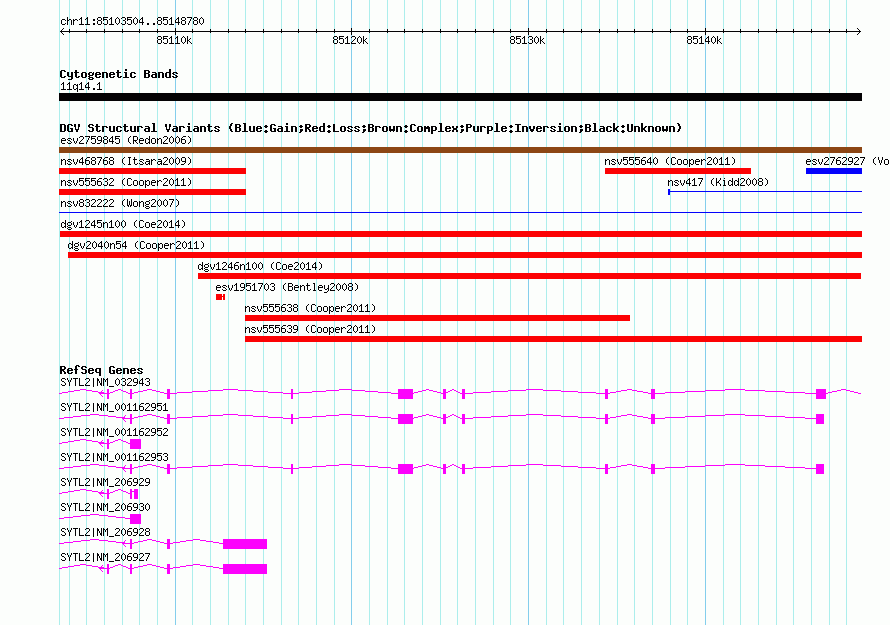
Task: Click the blue esv2762927 gain variant bar
Action: (834, 171)
